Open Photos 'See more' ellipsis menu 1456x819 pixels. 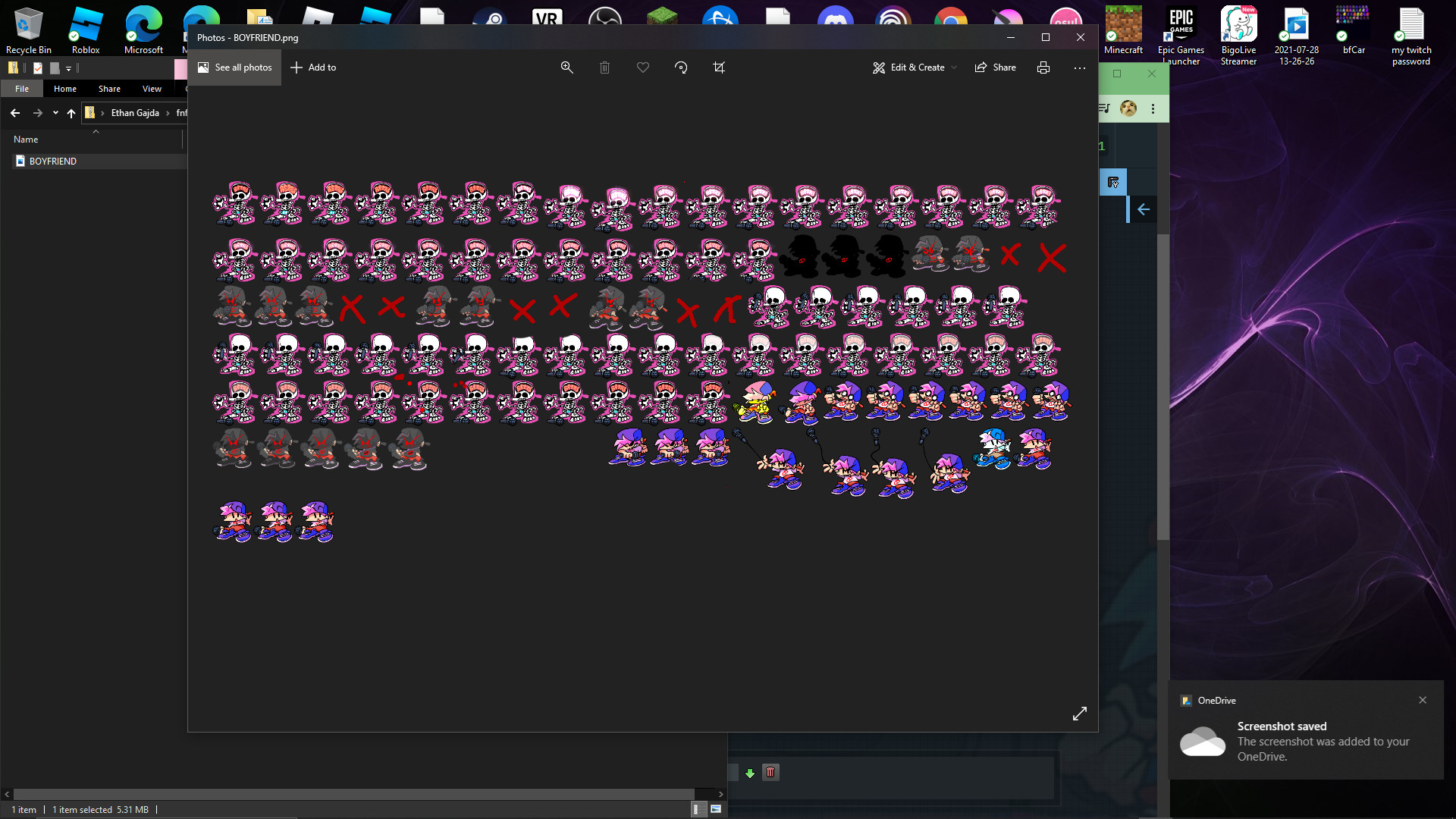1080,67
